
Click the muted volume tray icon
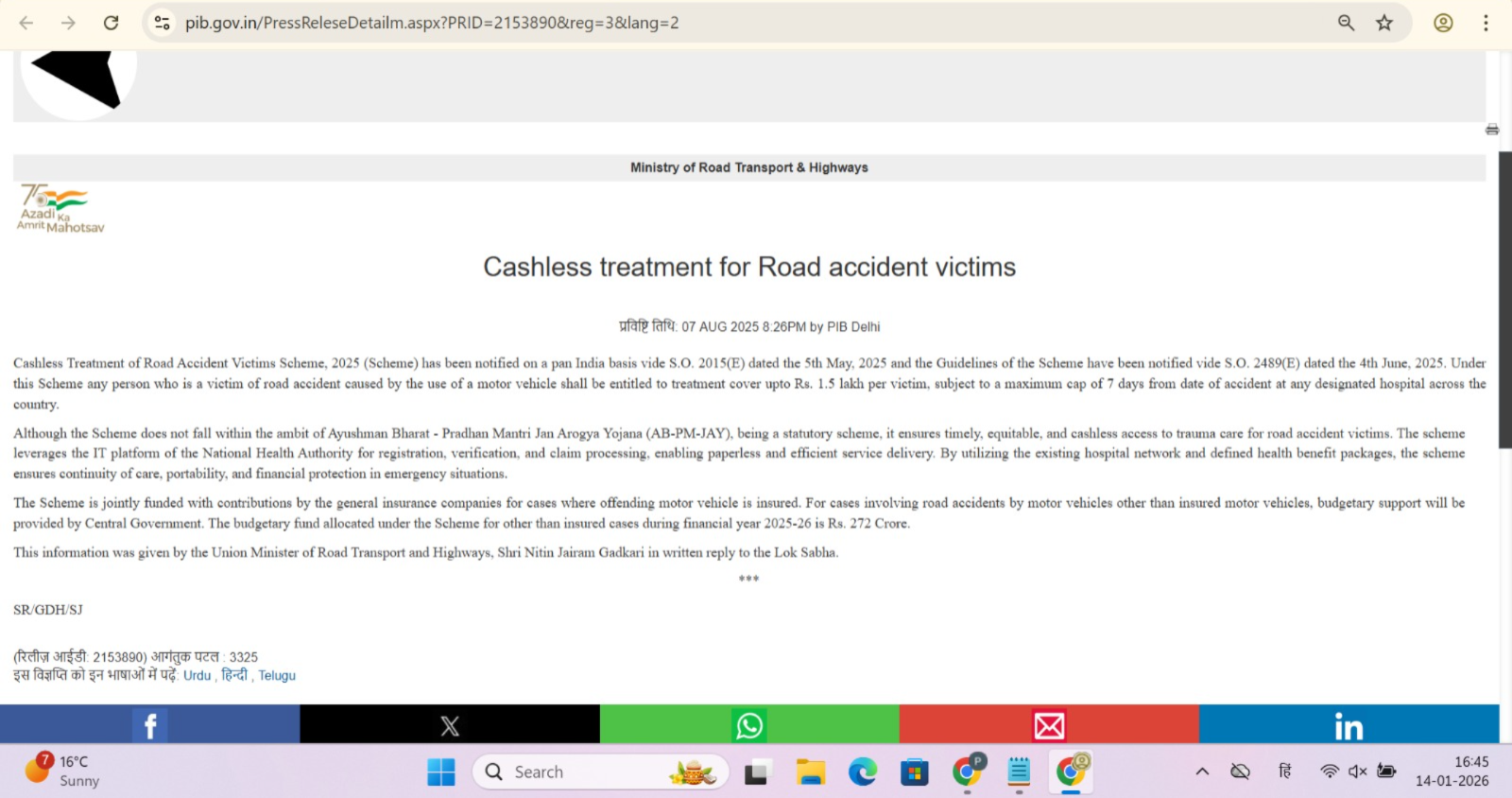coord(1358,772)
